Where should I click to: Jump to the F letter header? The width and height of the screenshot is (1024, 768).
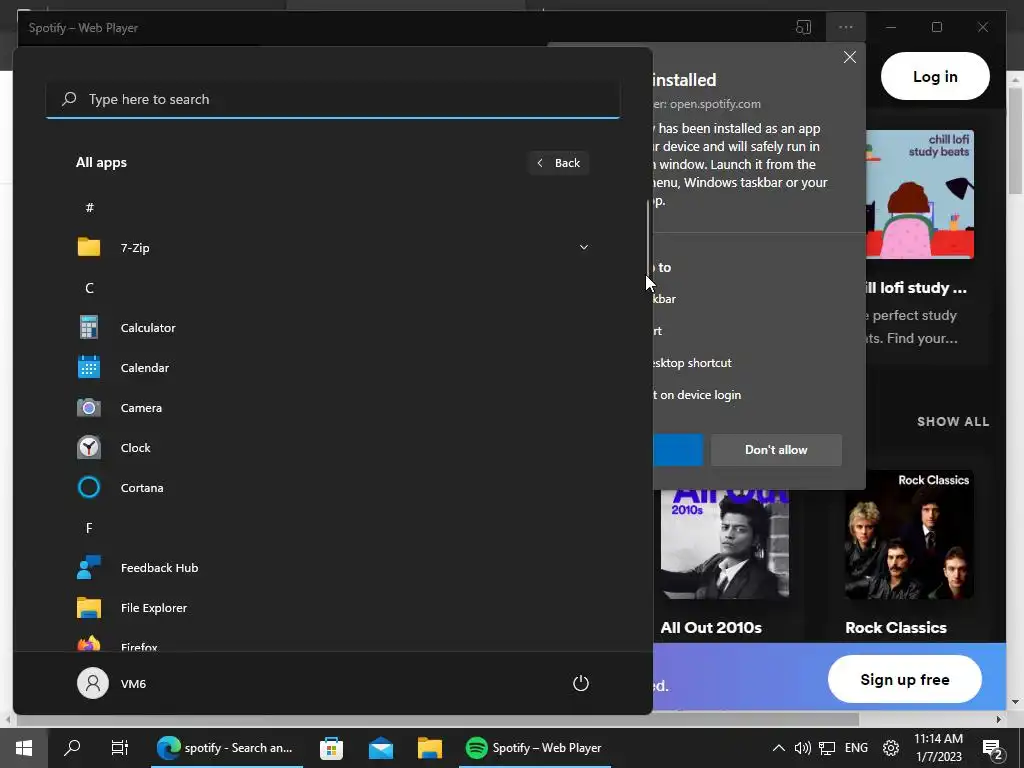[89, 527]
